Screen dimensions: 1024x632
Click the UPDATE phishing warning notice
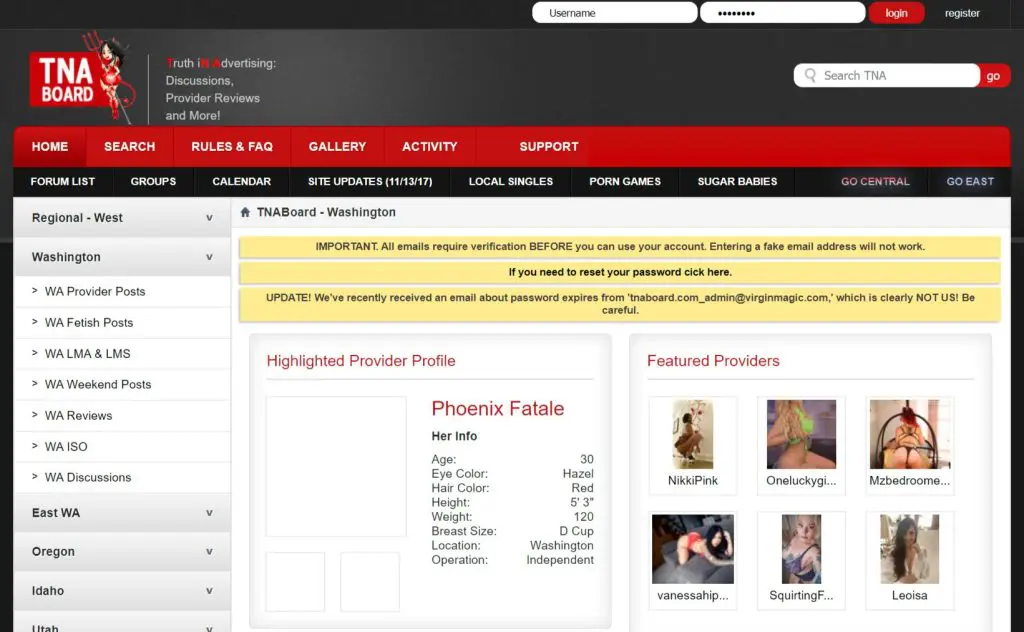point(620,304)
